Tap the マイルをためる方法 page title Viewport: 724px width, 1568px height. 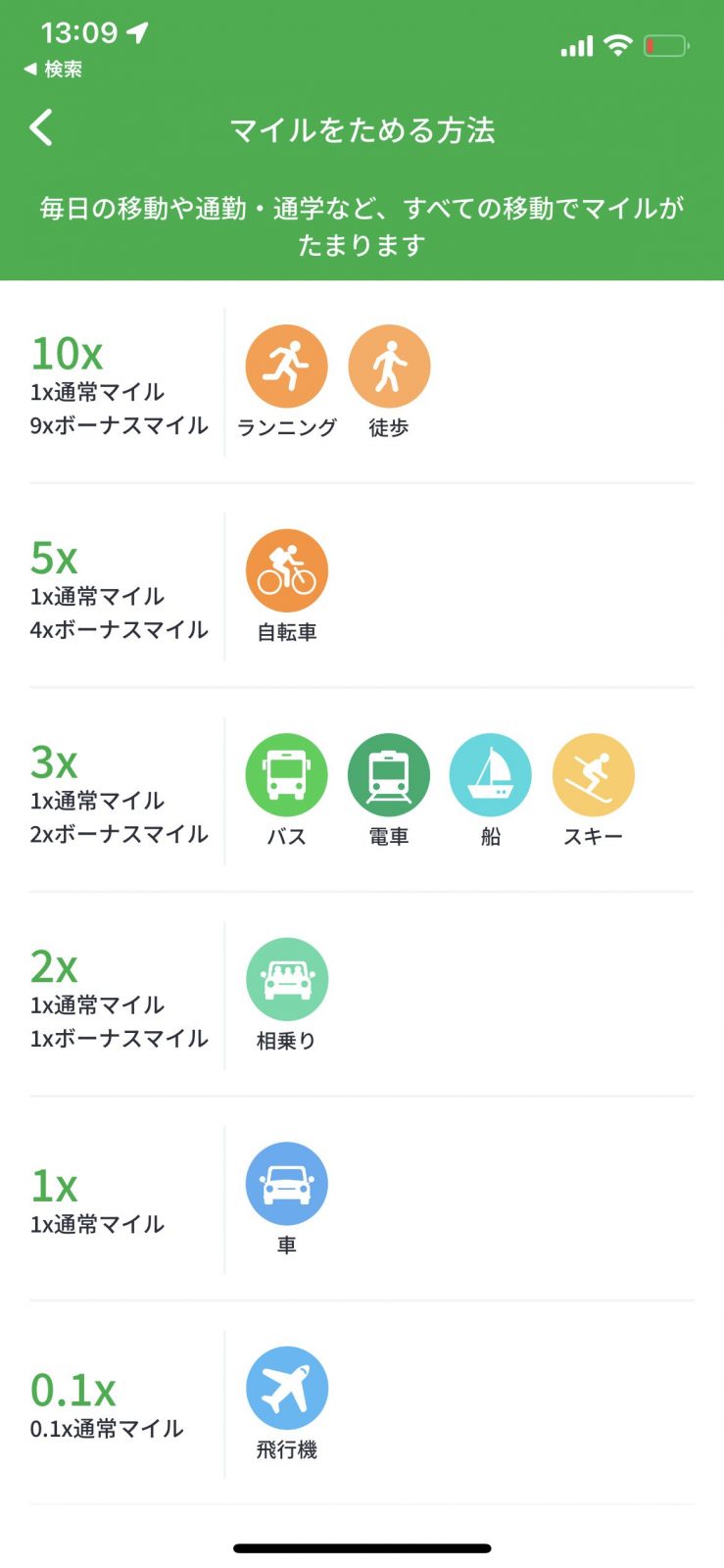pos(362,130)
